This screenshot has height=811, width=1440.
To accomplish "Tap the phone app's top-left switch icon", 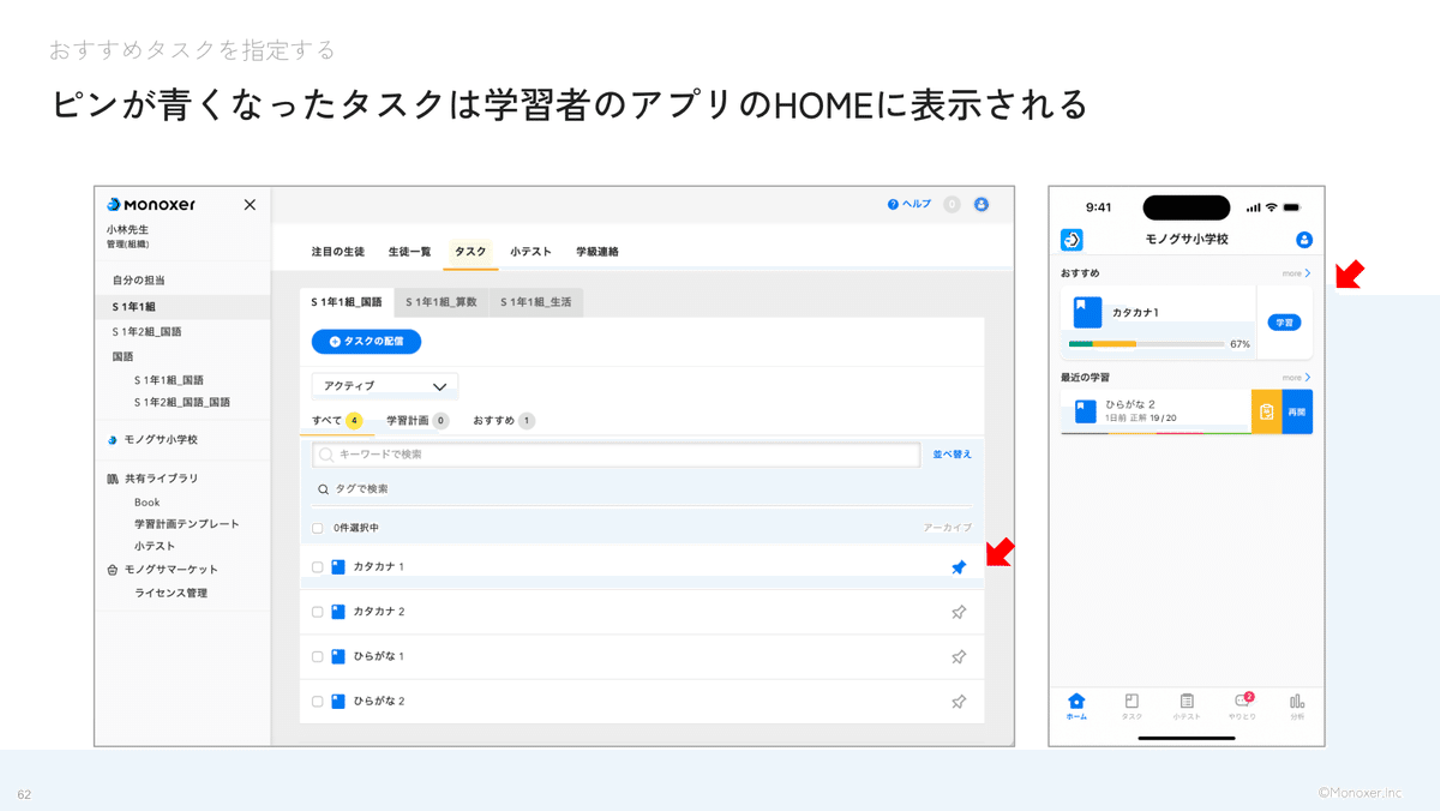I will pos(1071,240).
